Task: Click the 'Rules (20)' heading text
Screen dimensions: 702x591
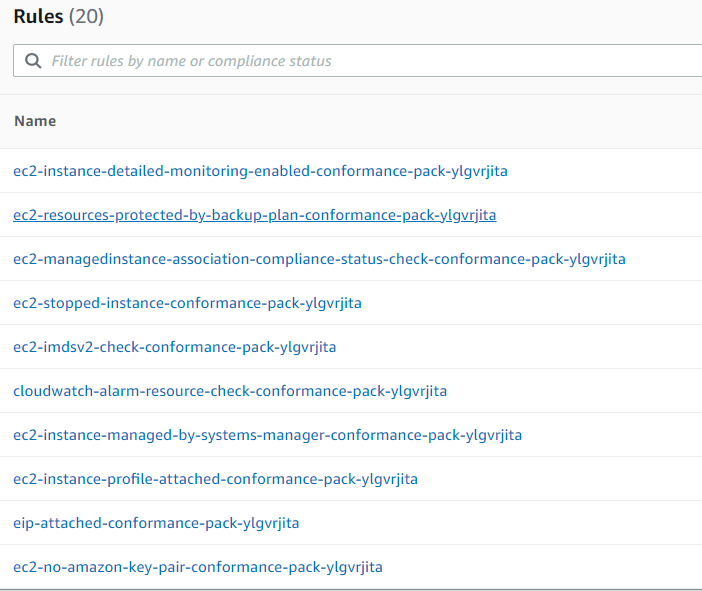Action: coord(59,17)
